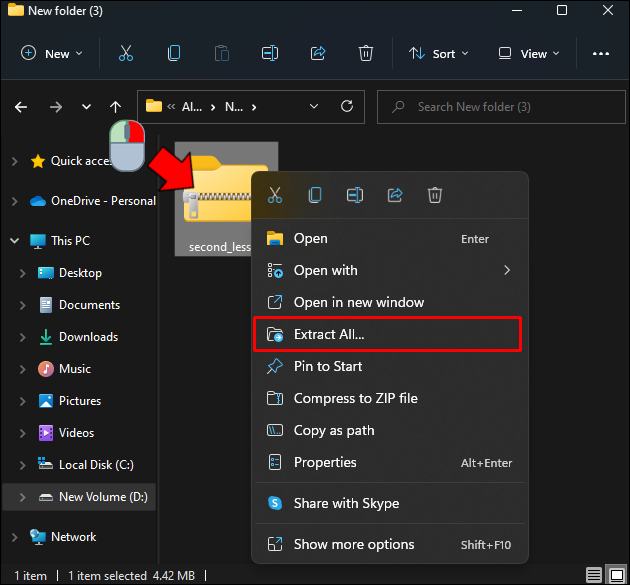Collapse the This PC tree node
Screen dimensions: 630x585
point(14,241)
